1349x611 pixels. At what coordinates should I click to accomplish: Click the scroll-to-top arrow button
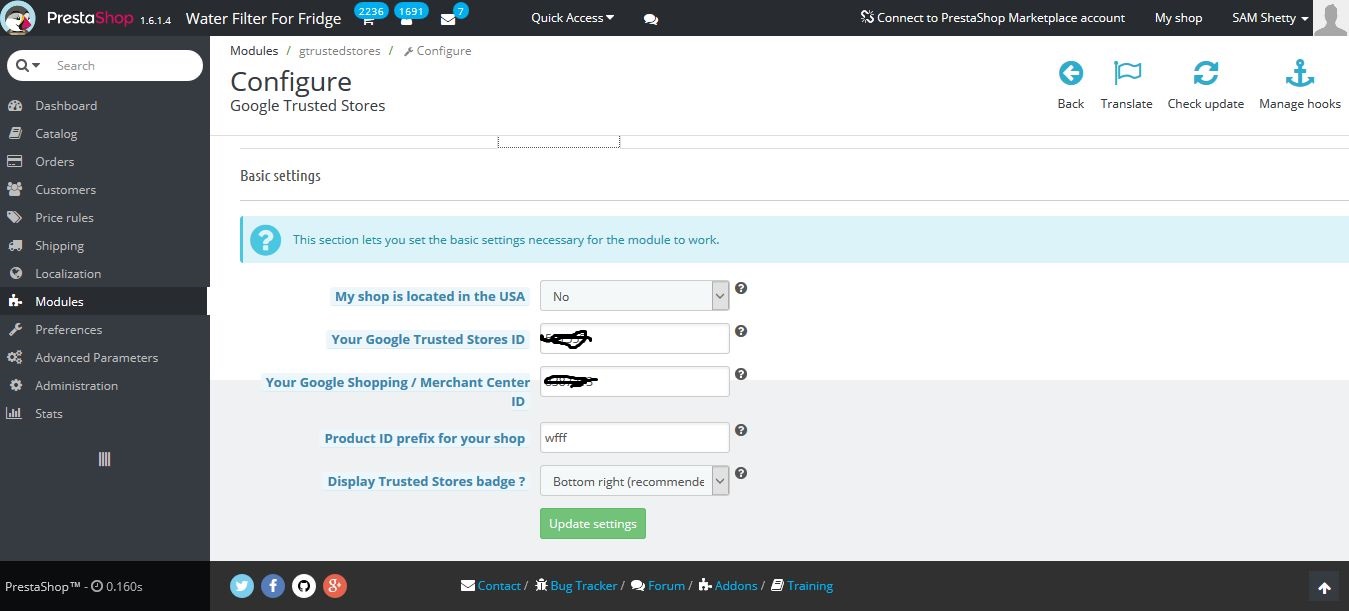coord(1323,587)
